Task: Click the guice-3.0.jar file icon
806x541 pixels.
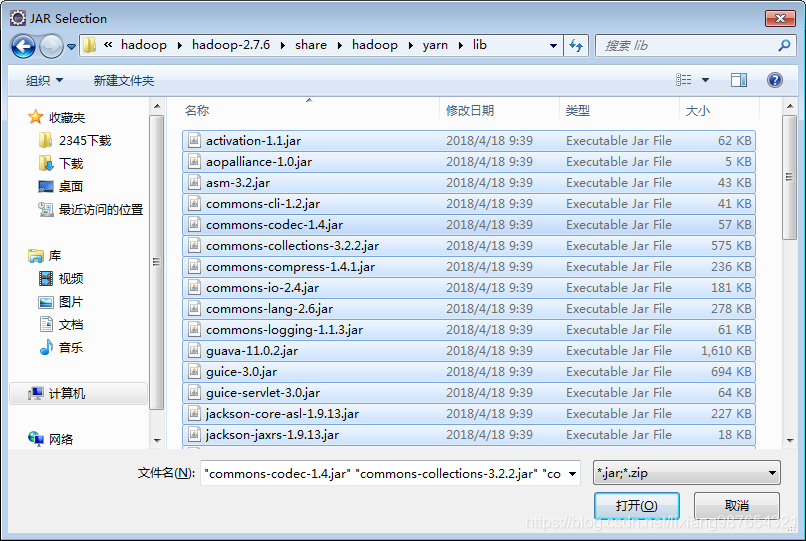Action: (194, 371)
